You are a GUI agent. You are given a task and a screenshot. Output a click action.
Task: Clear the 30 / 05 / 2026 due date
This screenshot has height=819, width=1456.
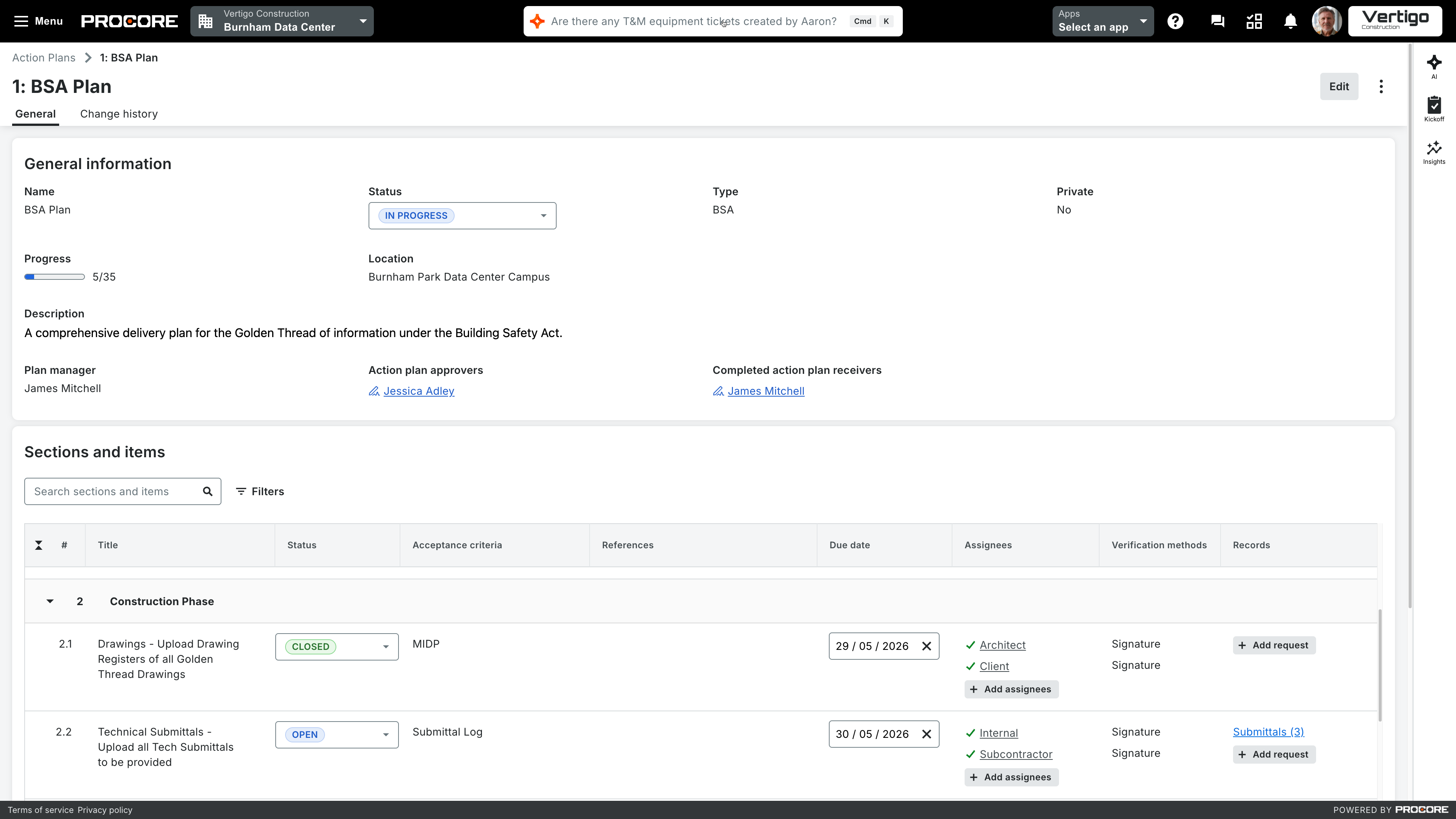(926, 734)
